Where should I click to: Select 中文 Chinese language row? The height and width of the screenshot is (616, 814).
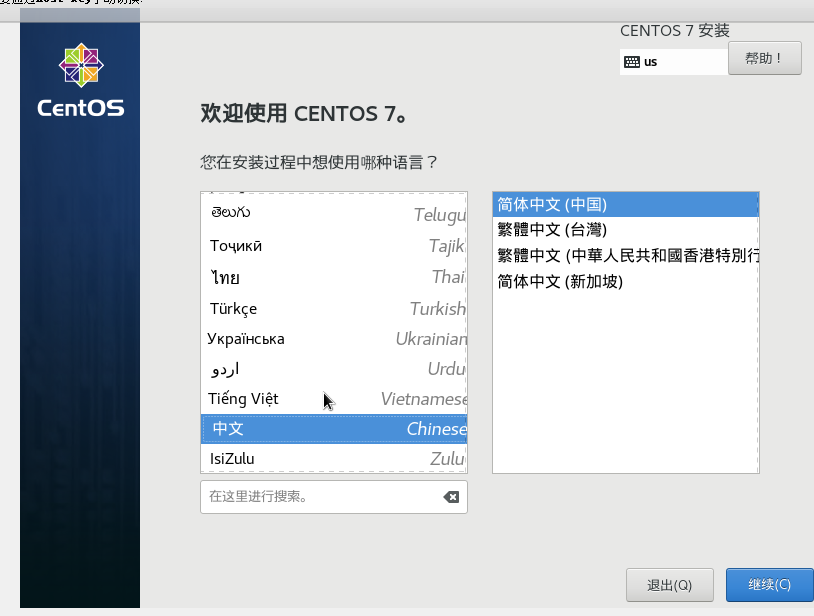click(x=334, y=429)
